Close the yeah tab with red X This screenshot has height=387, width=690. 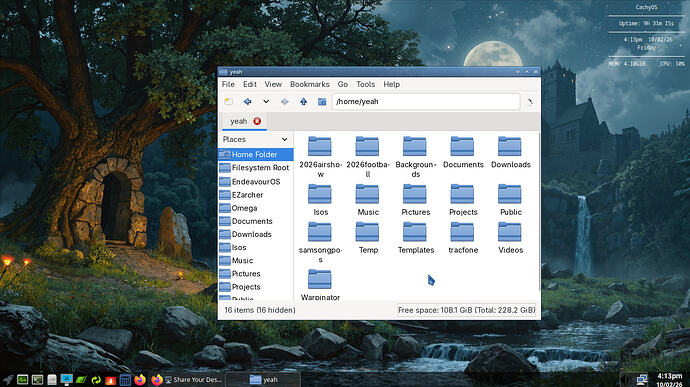tap(257, 121)
